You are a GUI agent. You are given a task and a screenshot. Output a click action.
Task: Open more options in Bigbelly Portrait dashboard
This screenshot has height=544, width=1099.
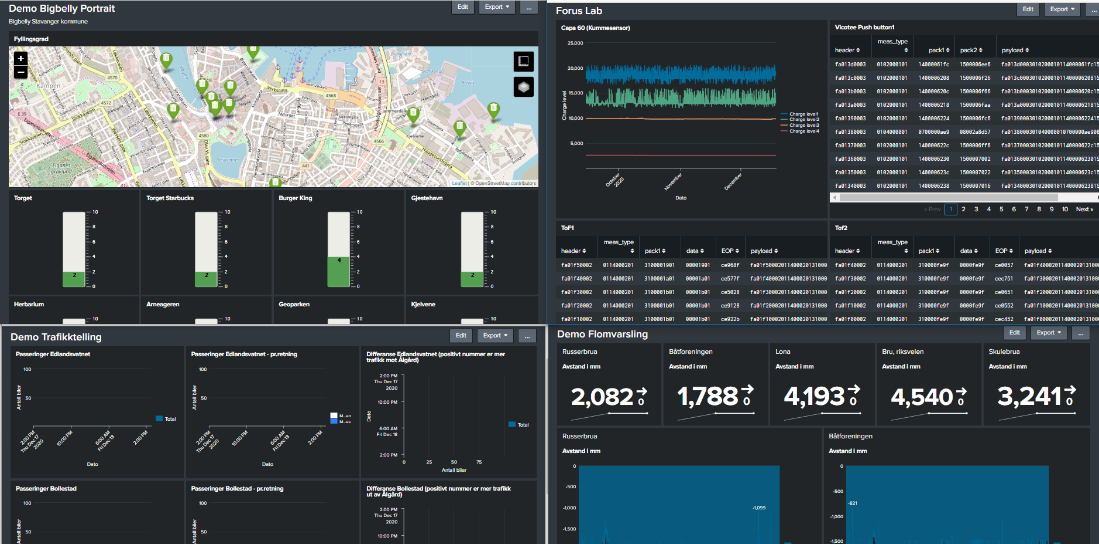[529, 7]
